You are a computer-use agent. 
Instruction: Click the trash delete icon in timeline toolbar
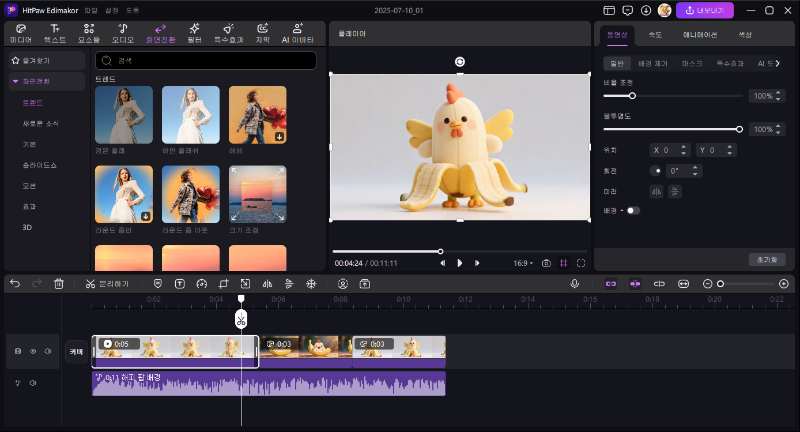click(x=59, y=284)
